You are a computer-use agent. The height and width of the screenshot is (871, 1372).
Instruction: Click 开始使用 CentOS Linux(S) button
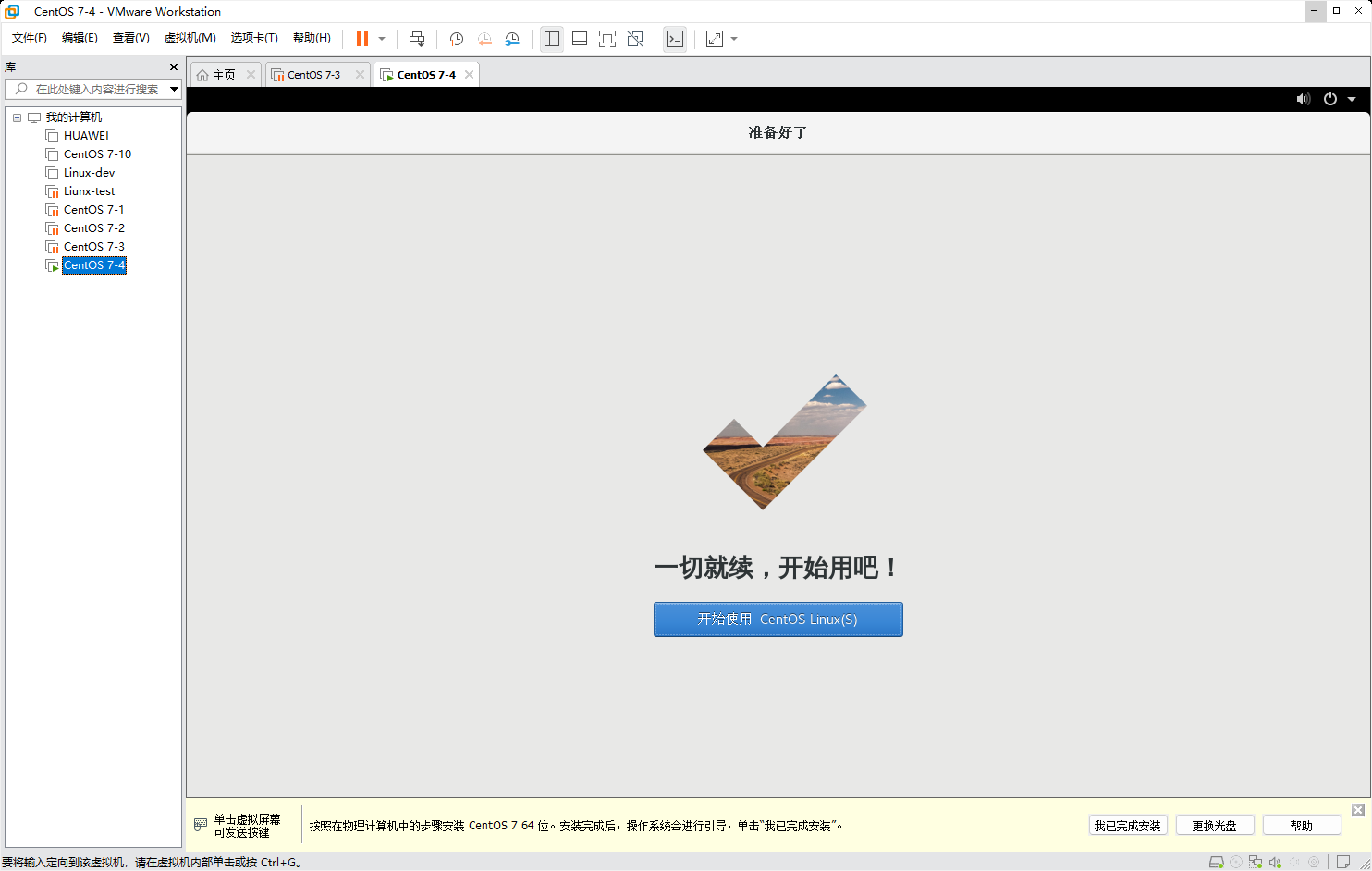click(x=778, y=620)
